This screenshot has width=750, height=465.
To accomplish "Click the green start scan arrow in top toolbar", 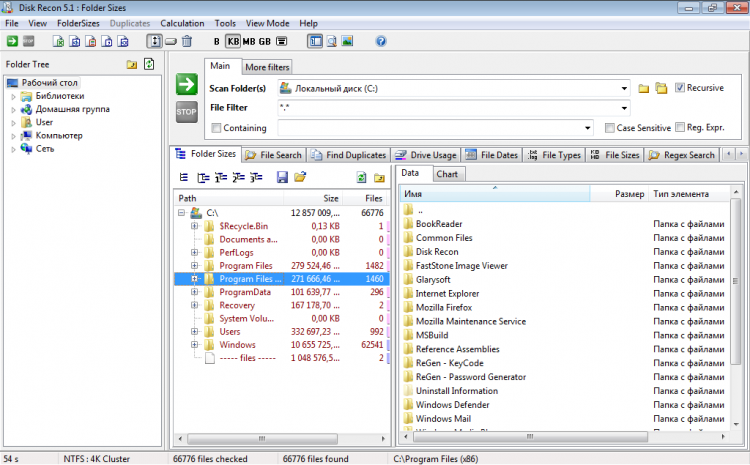I will point(12,41).
